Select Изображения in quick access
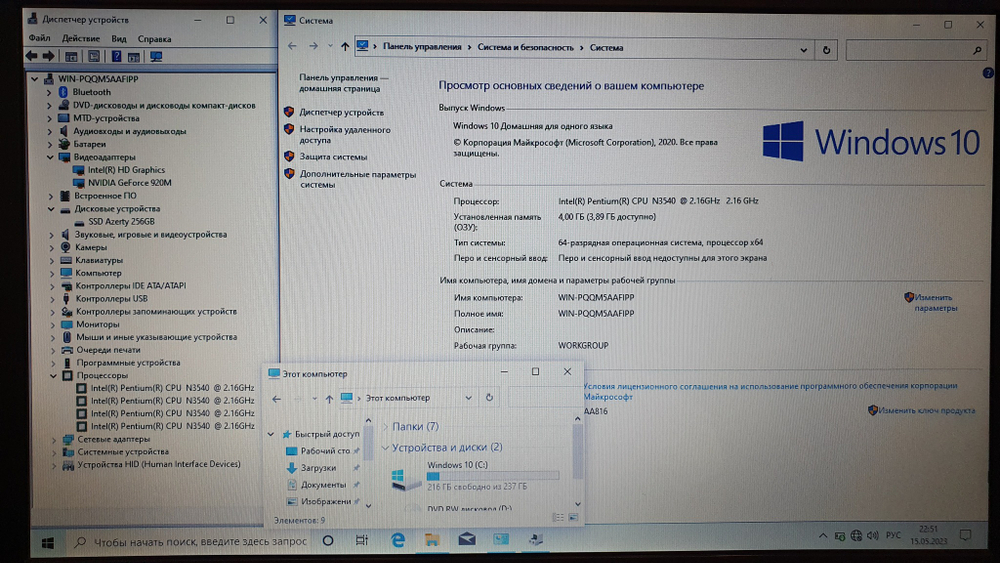The width and height of the screenshot is (1000, 563). tap(325, 501)
